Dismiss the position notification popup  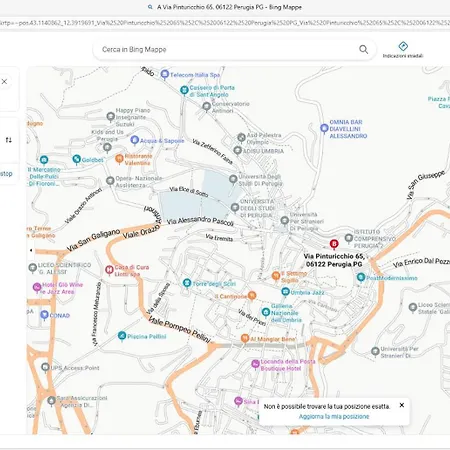402,405
